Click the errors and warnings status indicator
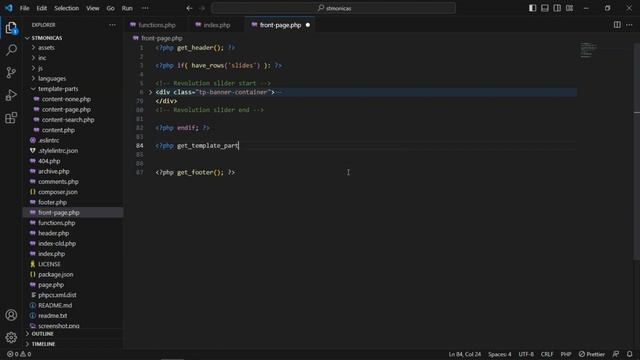The width and height of the screenshot is (640, 360). click(x=19, y=354)
